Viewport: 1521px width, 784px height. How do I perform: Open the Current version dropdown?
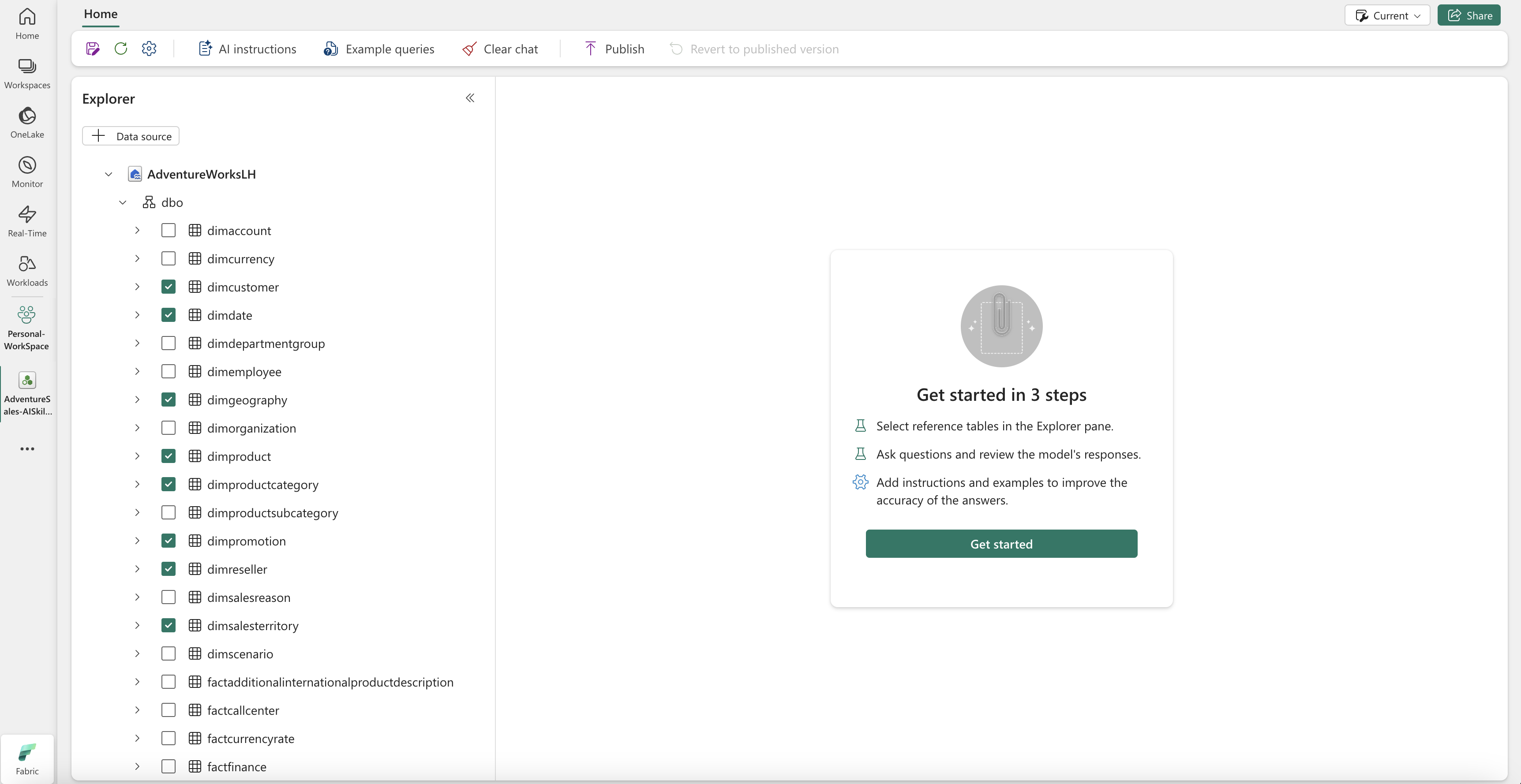coord(1387,15)
